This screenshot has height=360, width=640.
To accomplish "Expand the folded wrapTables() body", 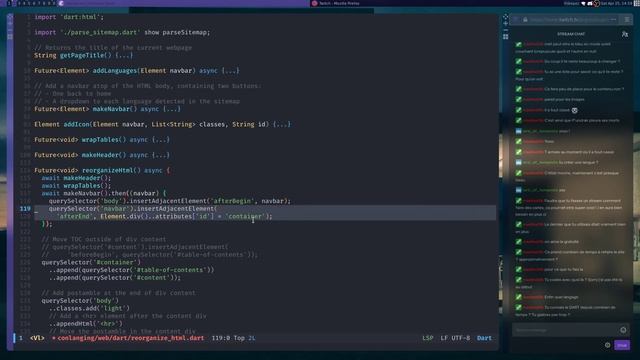I will tap(161, 140).
